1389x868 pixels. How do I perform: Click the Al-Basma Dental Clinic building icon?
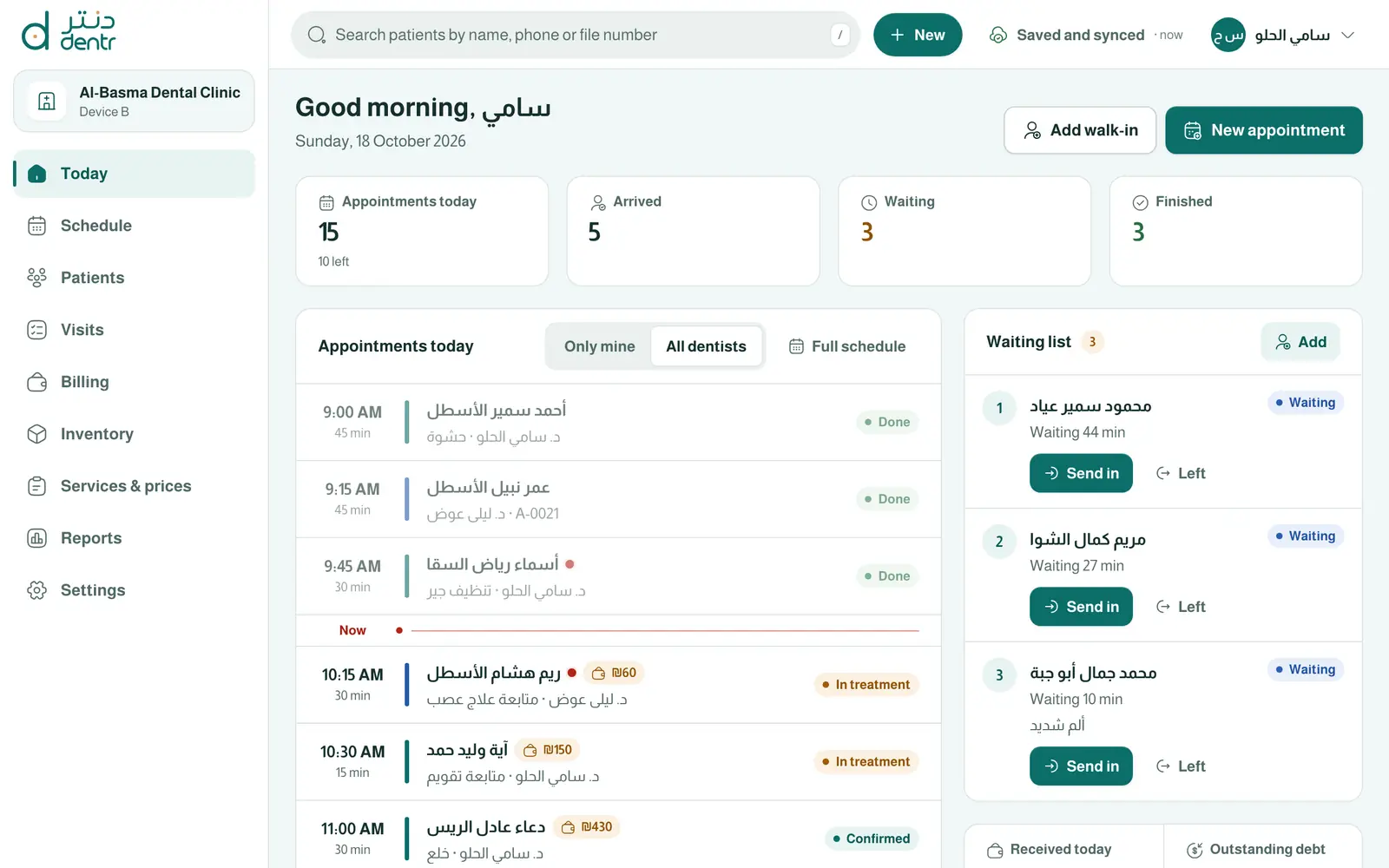click(47, 102)
